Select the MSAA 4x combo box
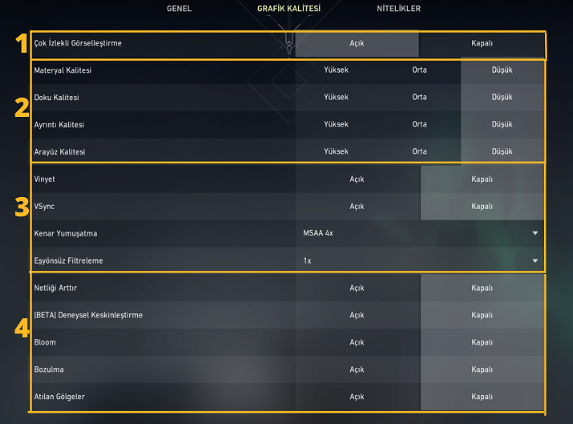The width and height of the screenshot is (573, 424). 420,233
